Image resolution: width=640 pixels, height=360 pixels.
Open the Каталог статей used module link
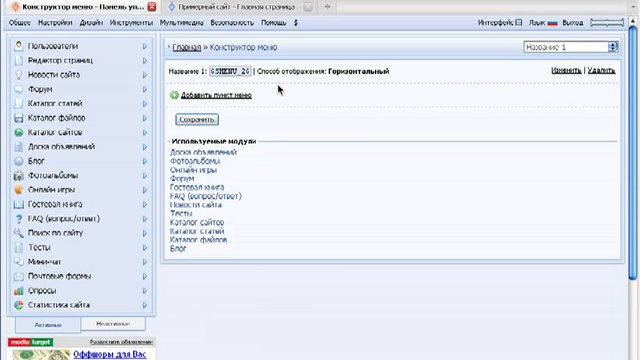click(197, 231)
